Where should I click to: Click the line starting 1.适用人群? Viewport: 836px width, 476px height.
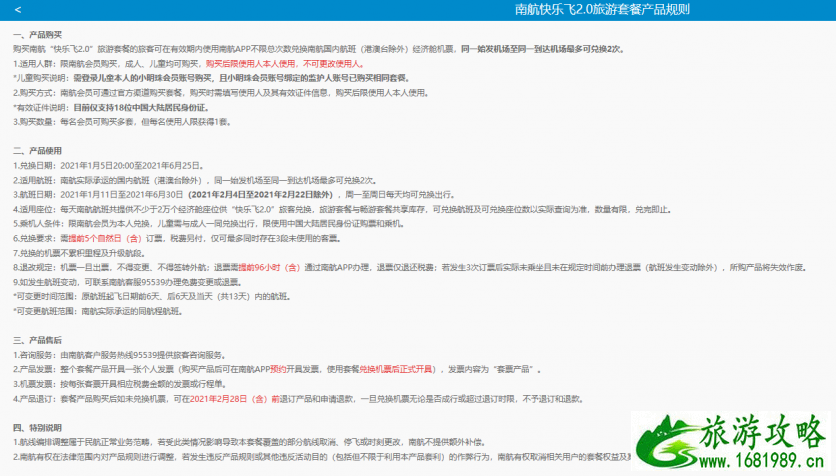[189, 63]
